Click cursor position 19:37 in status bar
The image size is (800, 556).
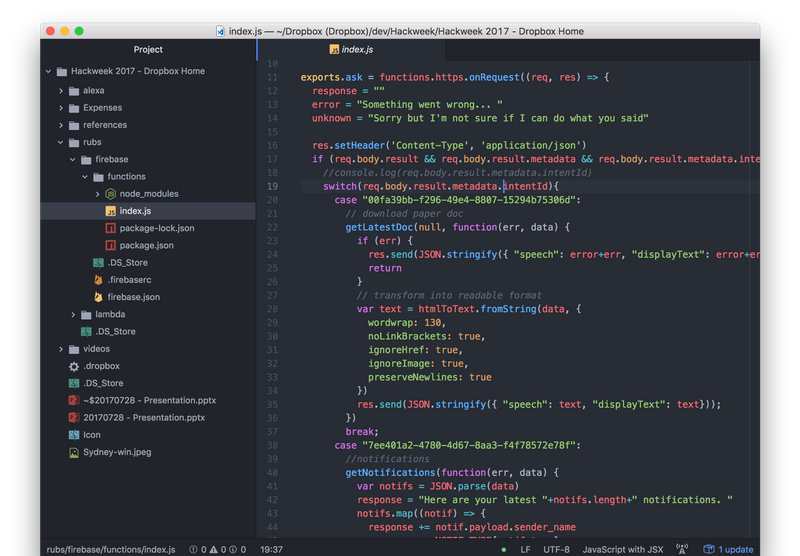(x=271, y=550)
